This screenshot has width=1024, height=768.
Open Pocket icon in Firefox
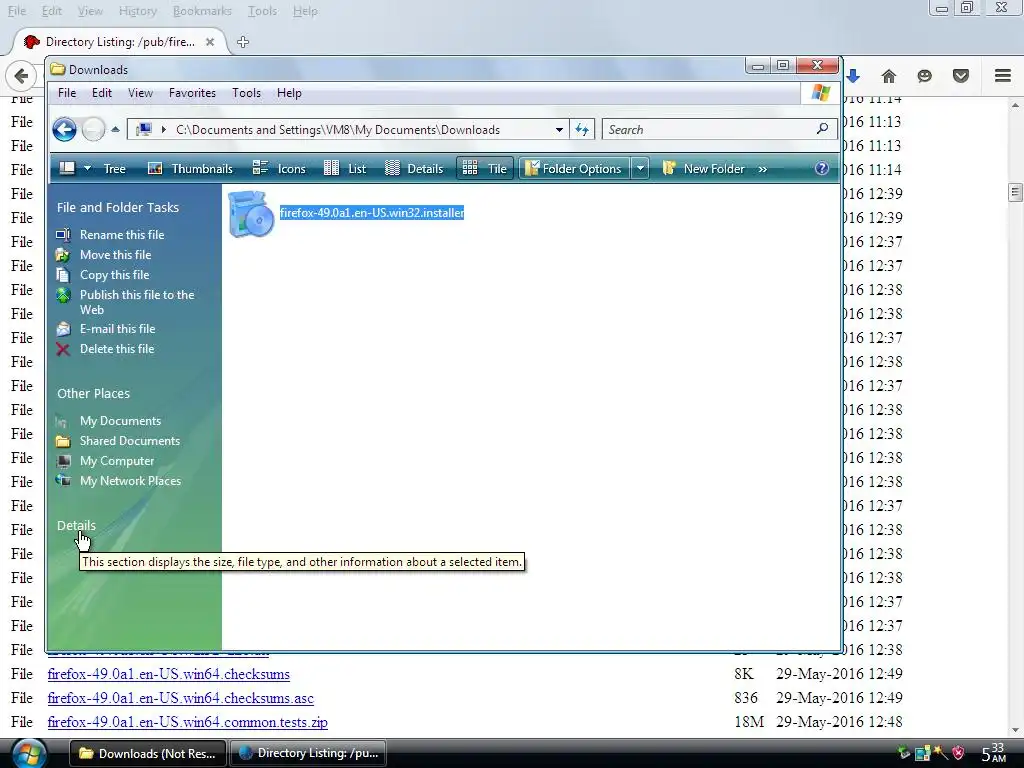(961, 76)
